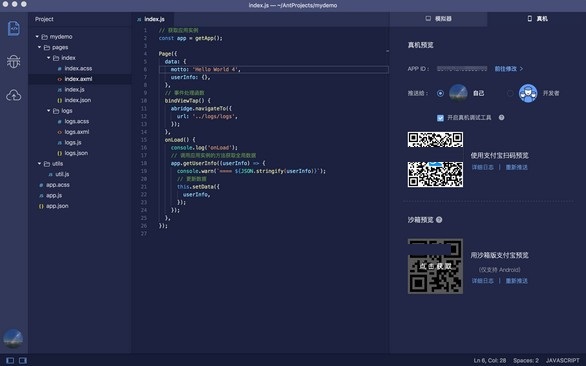The height and width of the screenshot is (366, 586).
Task: Click the help icon beside 沙箱预览
Action: click(439, 220)
